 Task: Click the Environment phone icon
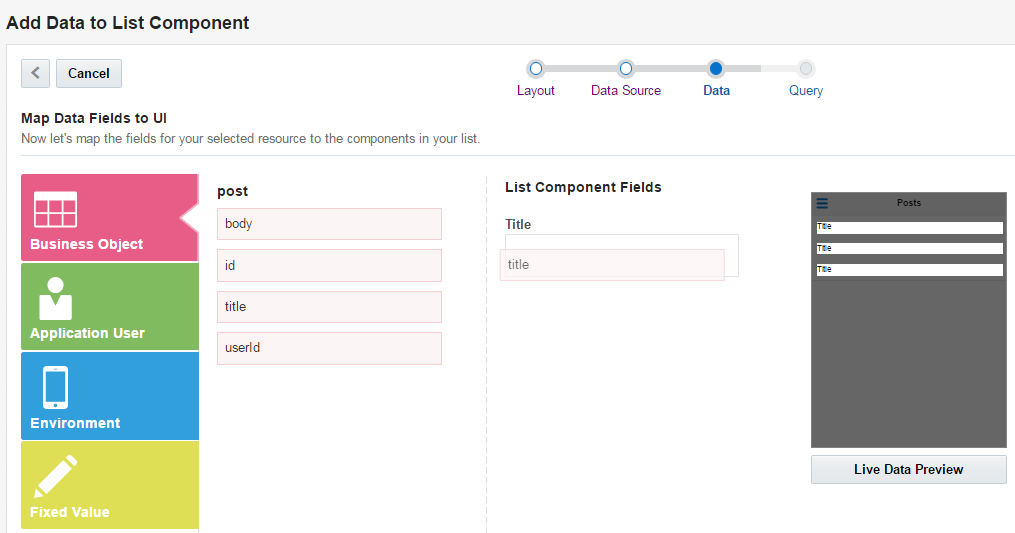[55, 387]
